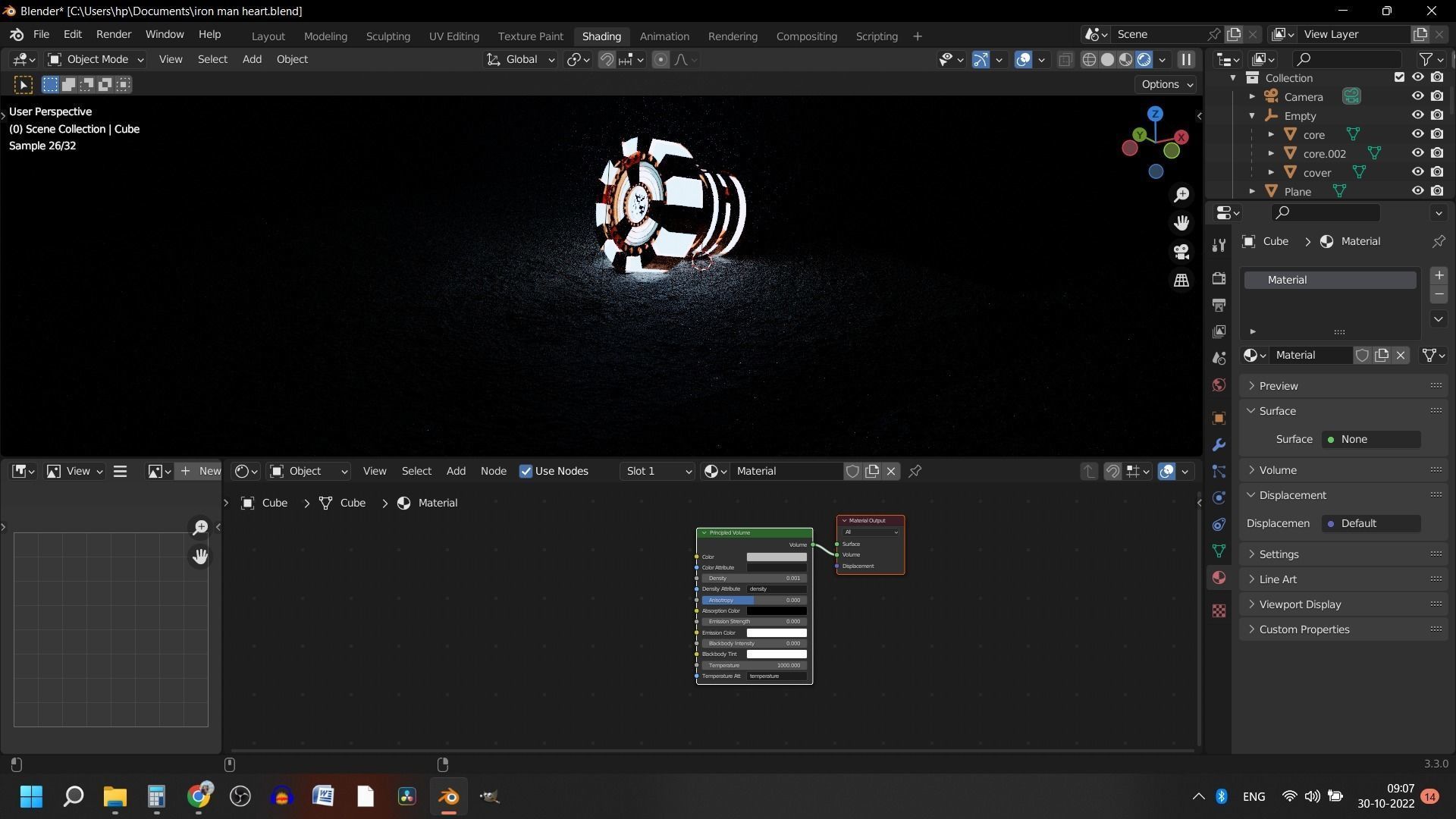
Task: Hide Empty in viewport
Action: point(1417,115)
